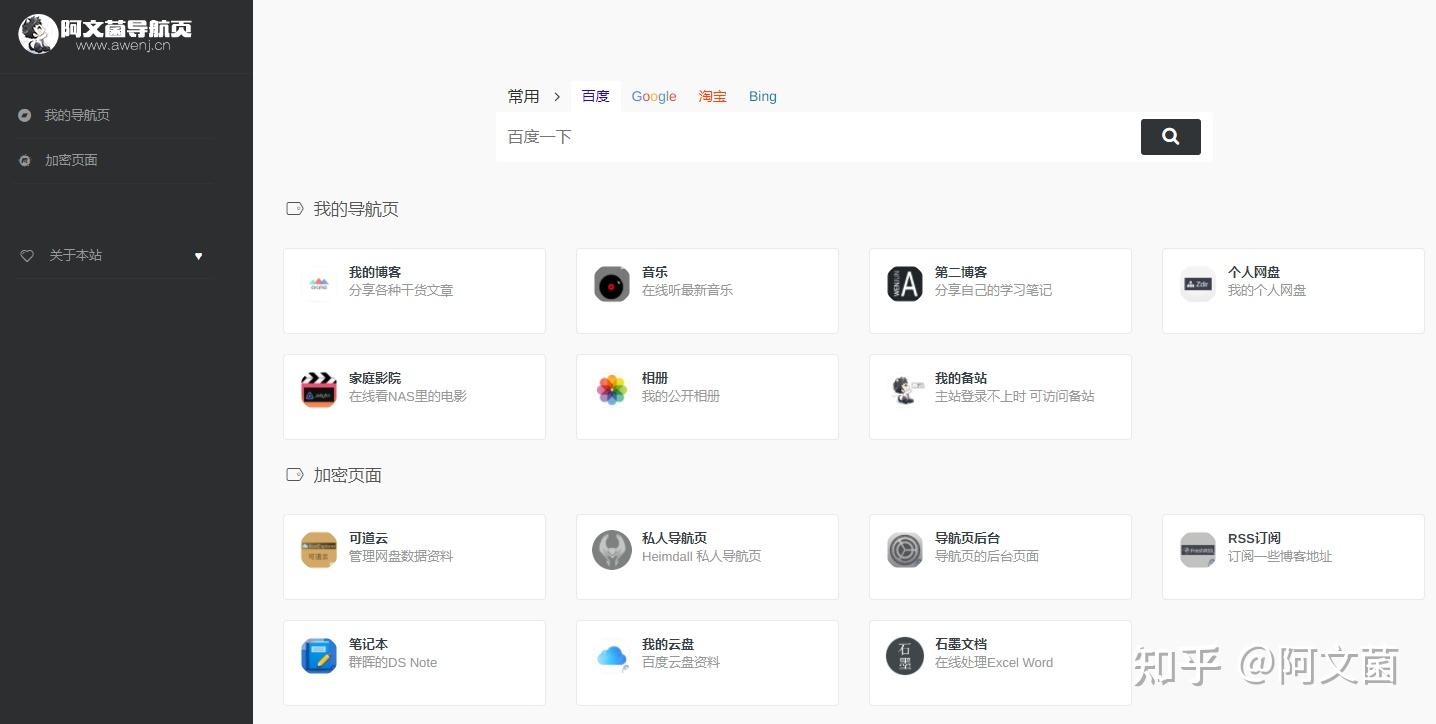1436x724 pixels.
Task: Expand the 关于本站 dropdown arrow
Action: 198,256
